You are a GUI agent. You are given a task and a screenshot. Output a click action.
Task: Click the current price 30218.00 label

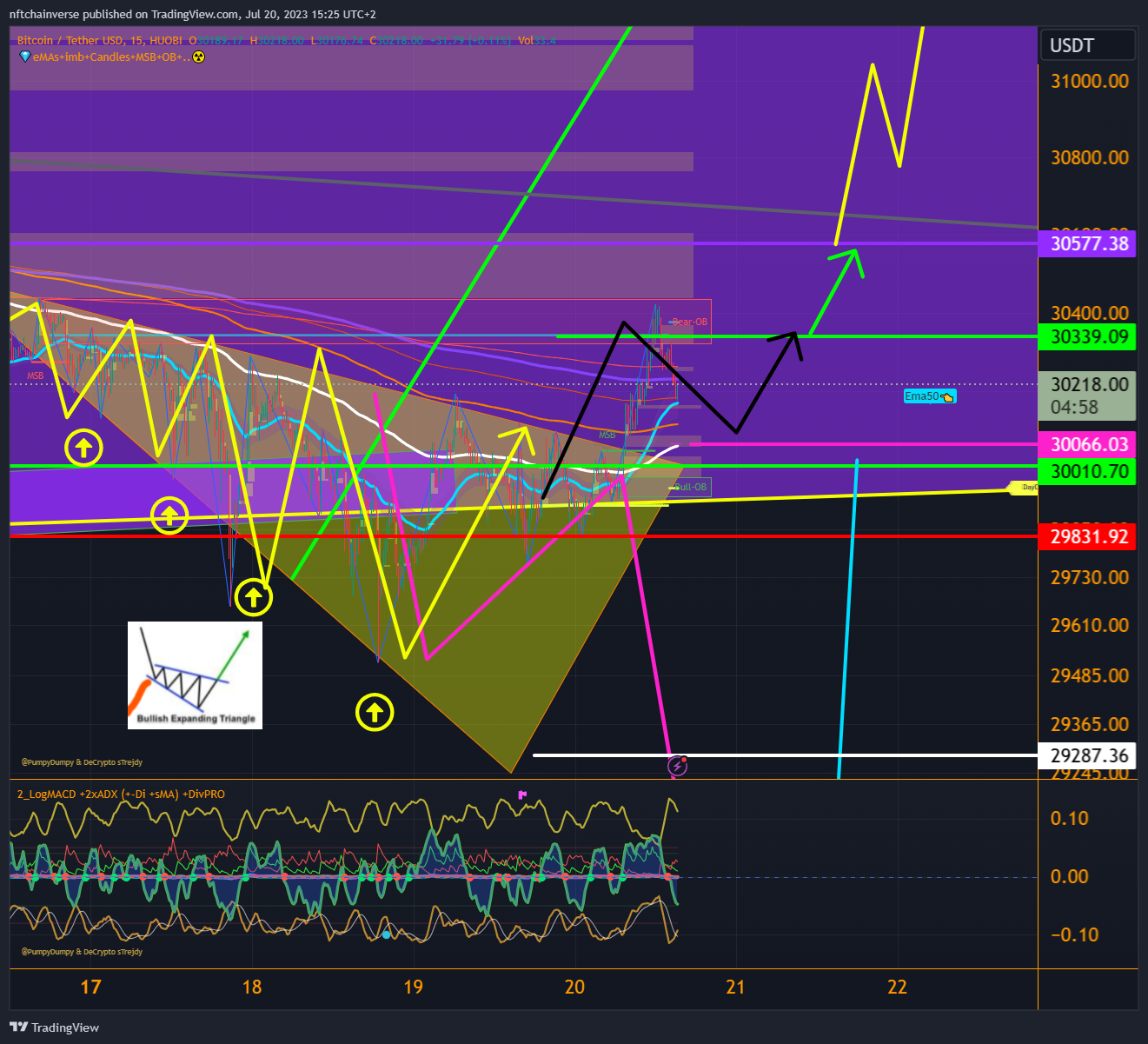[x=1088, y=384]
